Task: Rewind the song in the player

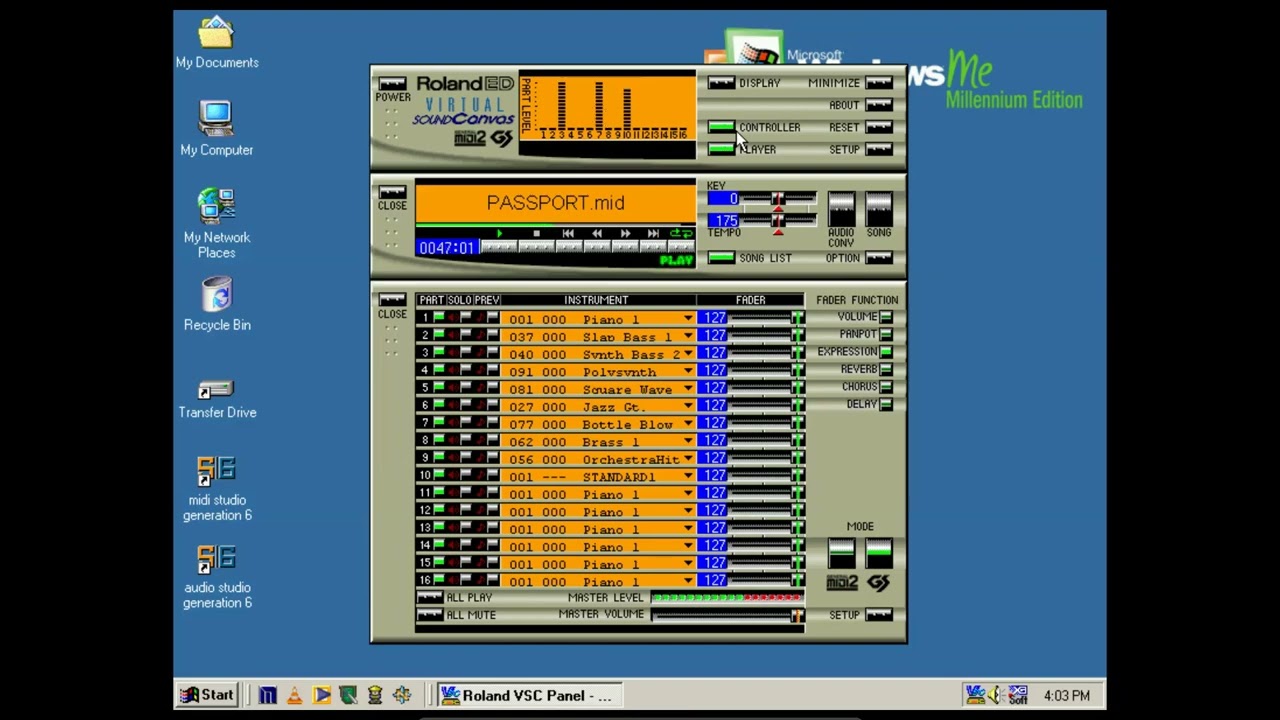Action: [597, 247]
